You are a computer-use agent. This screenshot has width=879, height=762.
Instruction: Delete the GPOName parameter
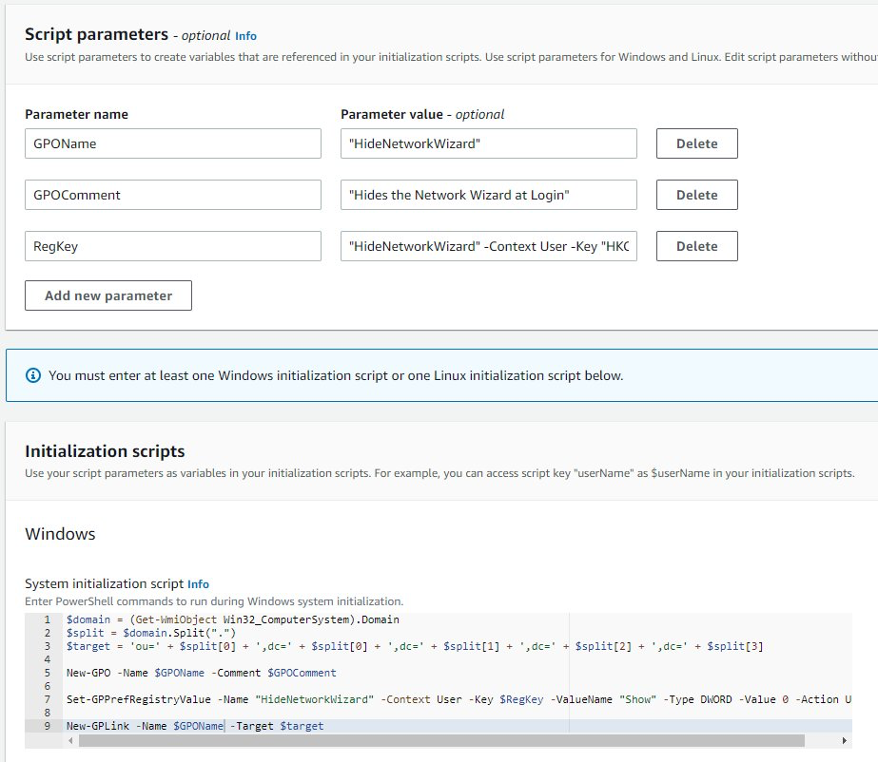(696, 143)
